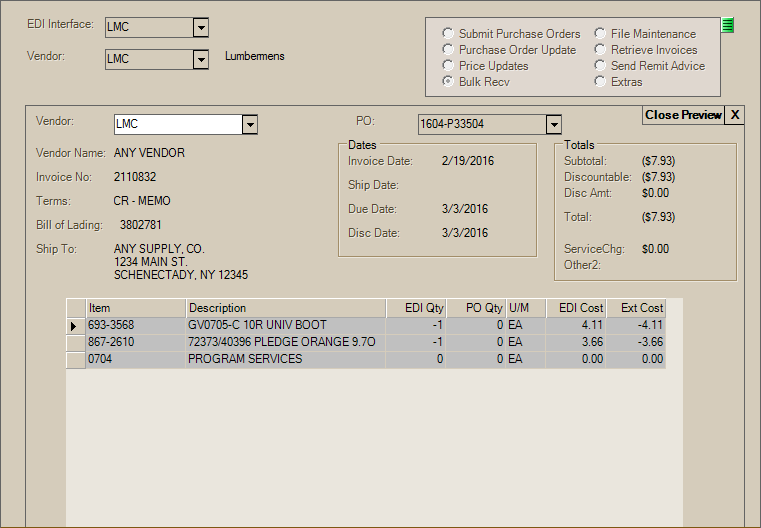761x528 pixels.
Task: Click the Disc Date value 3/3/2016
Action: pos(465,233)
